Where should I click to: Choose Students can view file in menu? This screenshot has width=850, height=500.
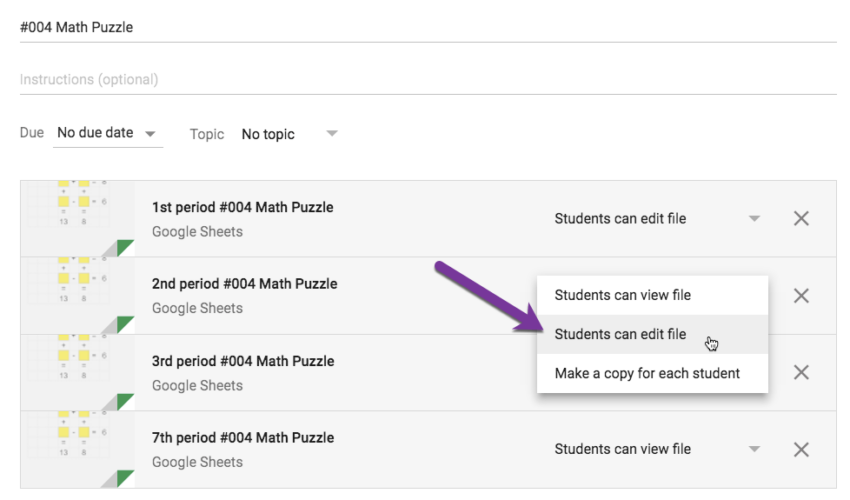pyautogui.click(x=652, y=295)
